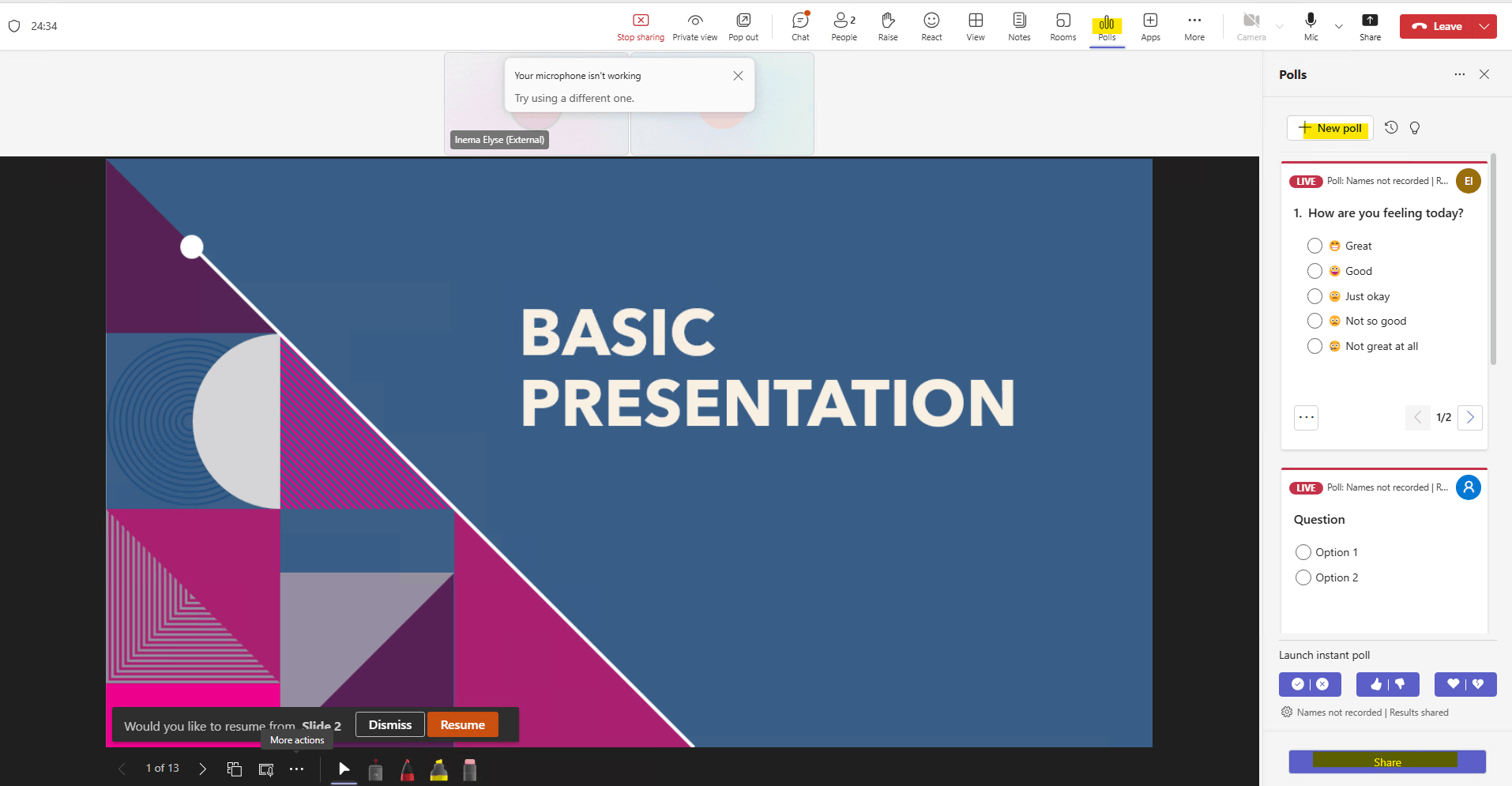
Task: Switch to Private view
Action: 695,26
